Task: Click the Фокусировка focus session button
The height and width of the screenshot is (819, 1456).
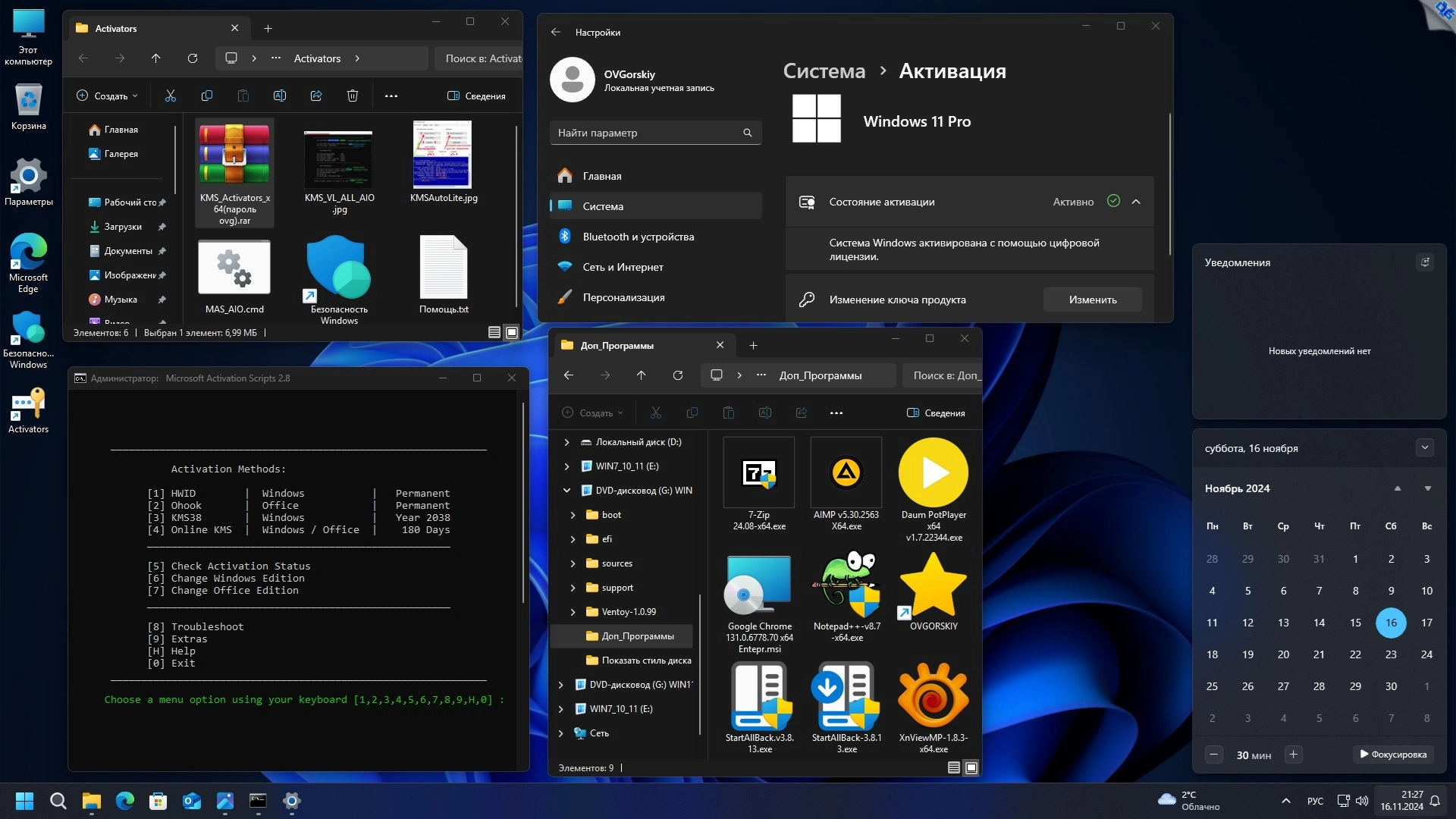Action: (x=1393, y=754)
